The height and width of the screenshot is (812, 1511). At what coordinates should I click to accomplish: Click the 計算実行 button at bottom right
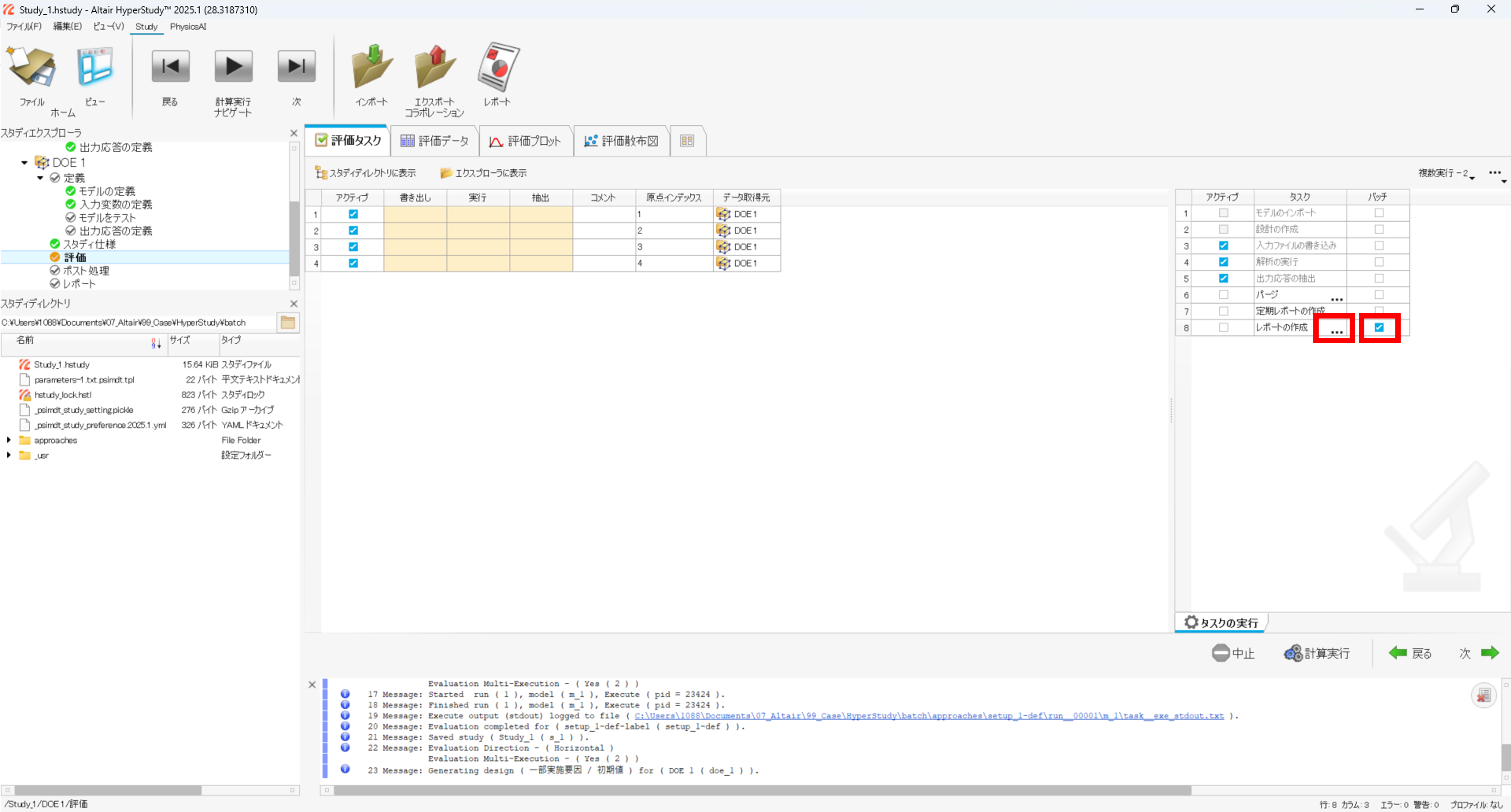pos(1317,653)
